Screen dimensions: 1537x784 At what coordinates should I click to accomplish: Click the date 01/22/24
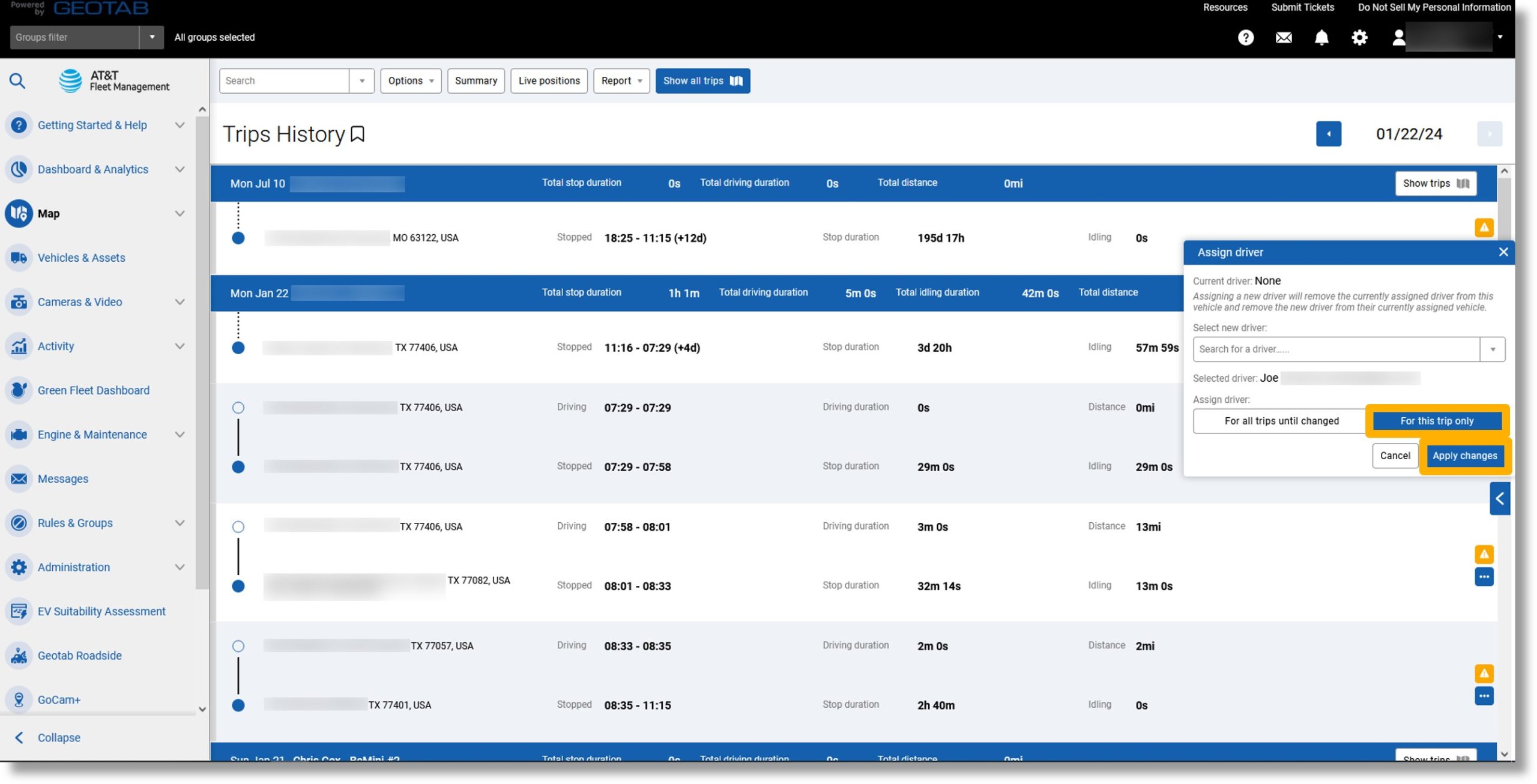1409,134
